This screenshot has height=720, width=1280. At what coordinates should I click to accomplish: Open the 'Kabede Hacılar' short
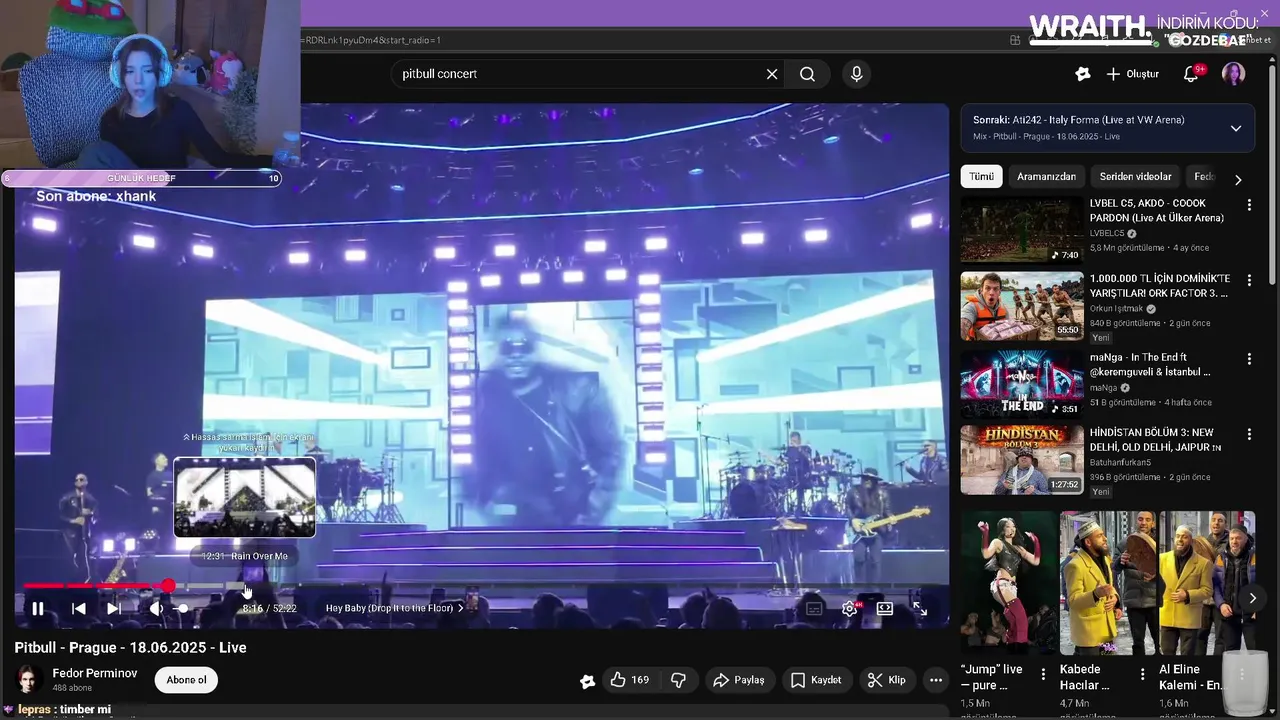coord(1107,583)
